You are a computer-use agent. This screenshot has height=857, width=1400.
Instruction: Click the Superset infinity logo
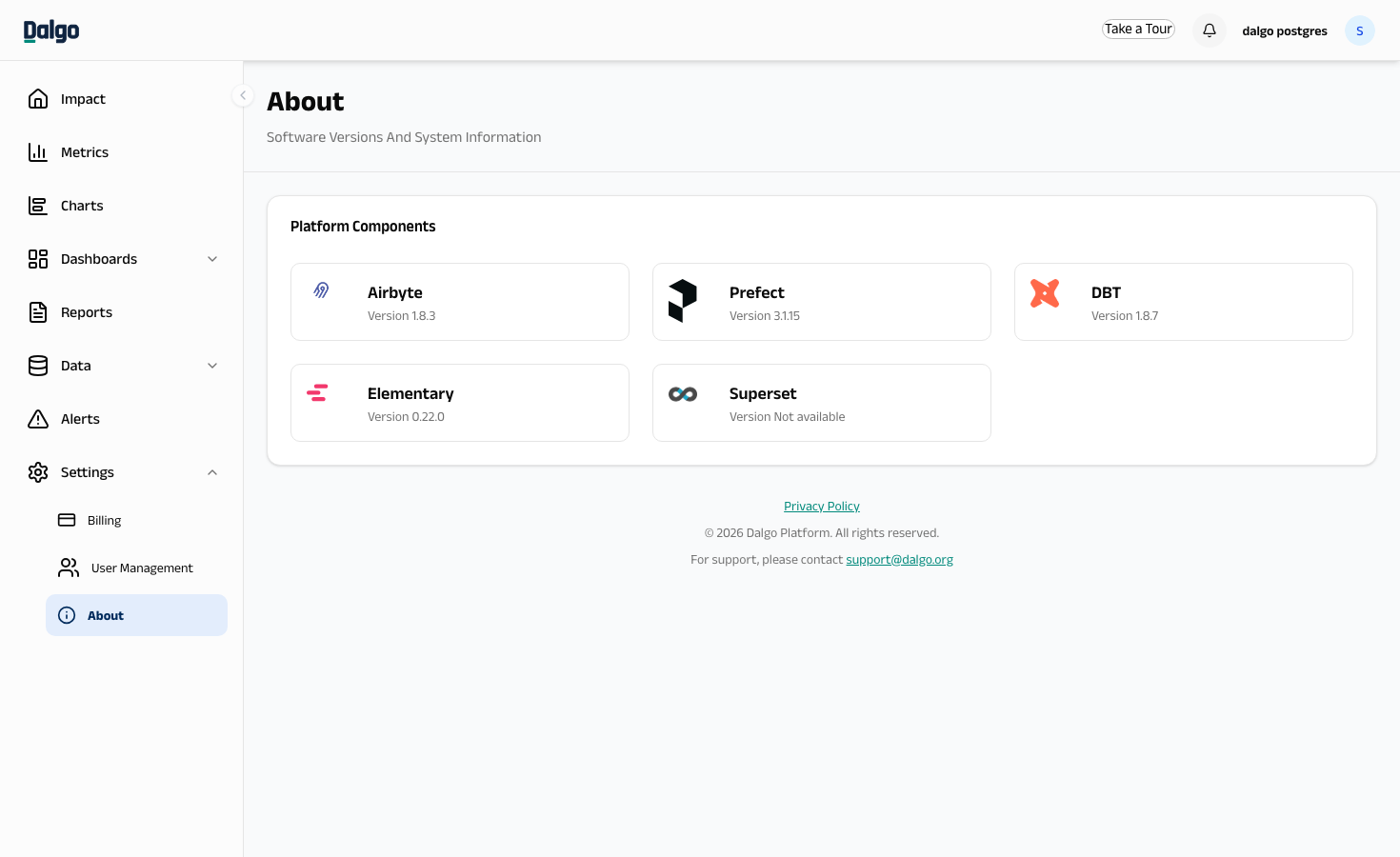[x=683, y=394]
